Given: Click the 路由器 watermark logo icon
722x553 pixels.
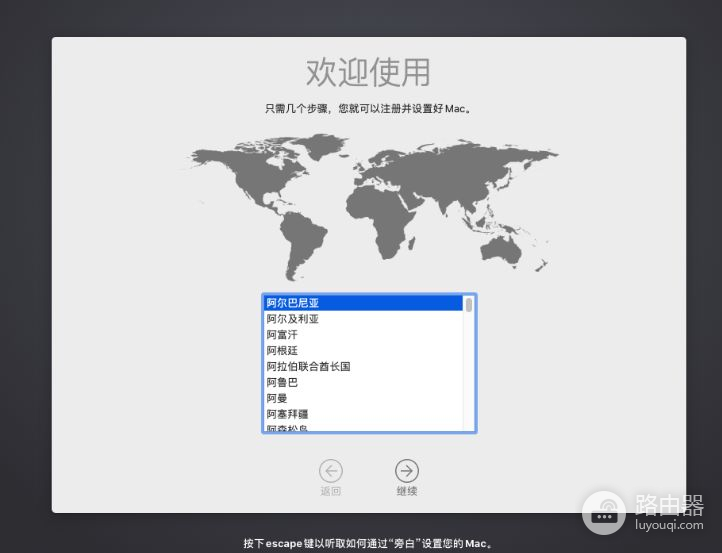Looking at the screenshot, I should (x=603, y=512).
